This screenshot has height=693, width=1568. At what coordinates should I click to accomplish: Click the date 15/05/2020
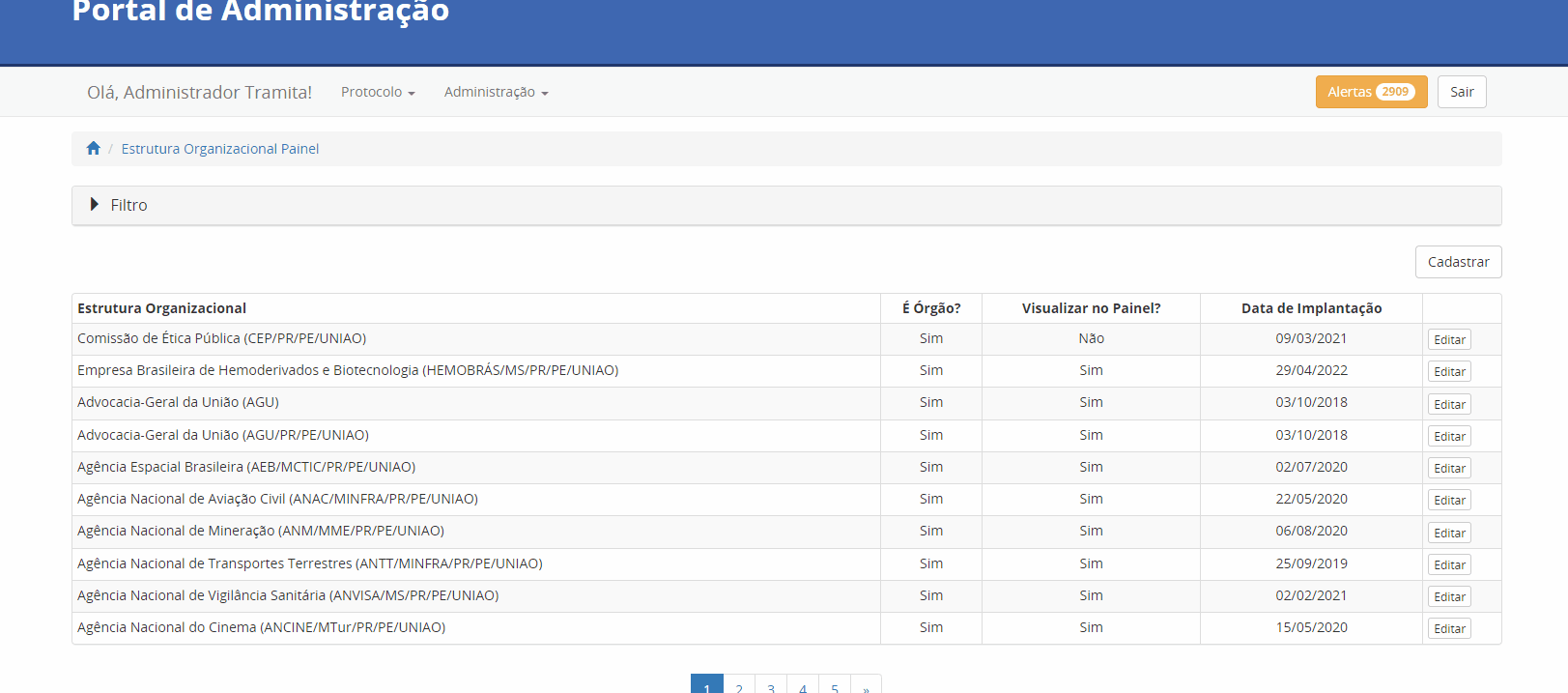(1312, 627)
